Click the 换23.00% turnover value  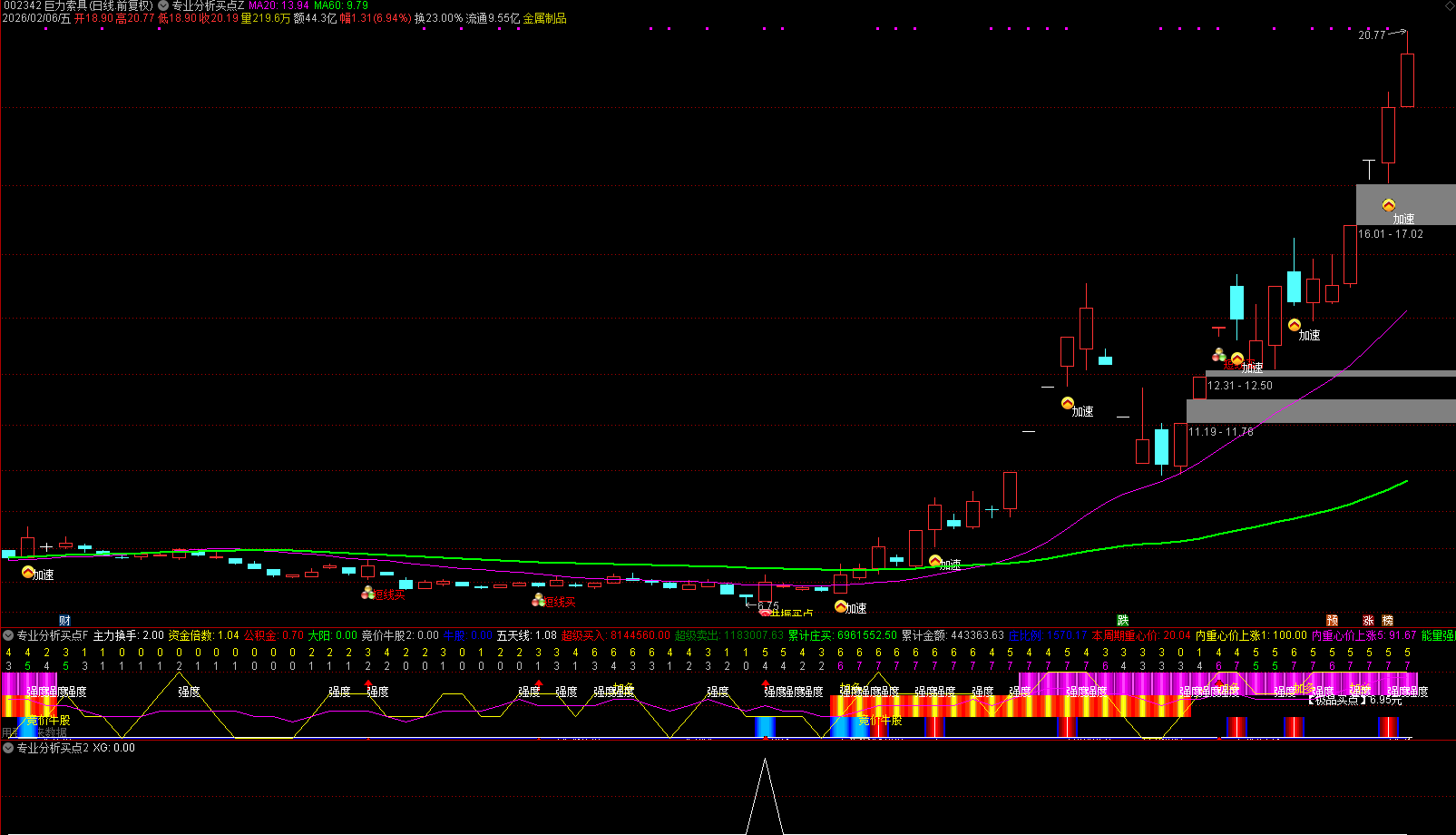click(439, 18)
